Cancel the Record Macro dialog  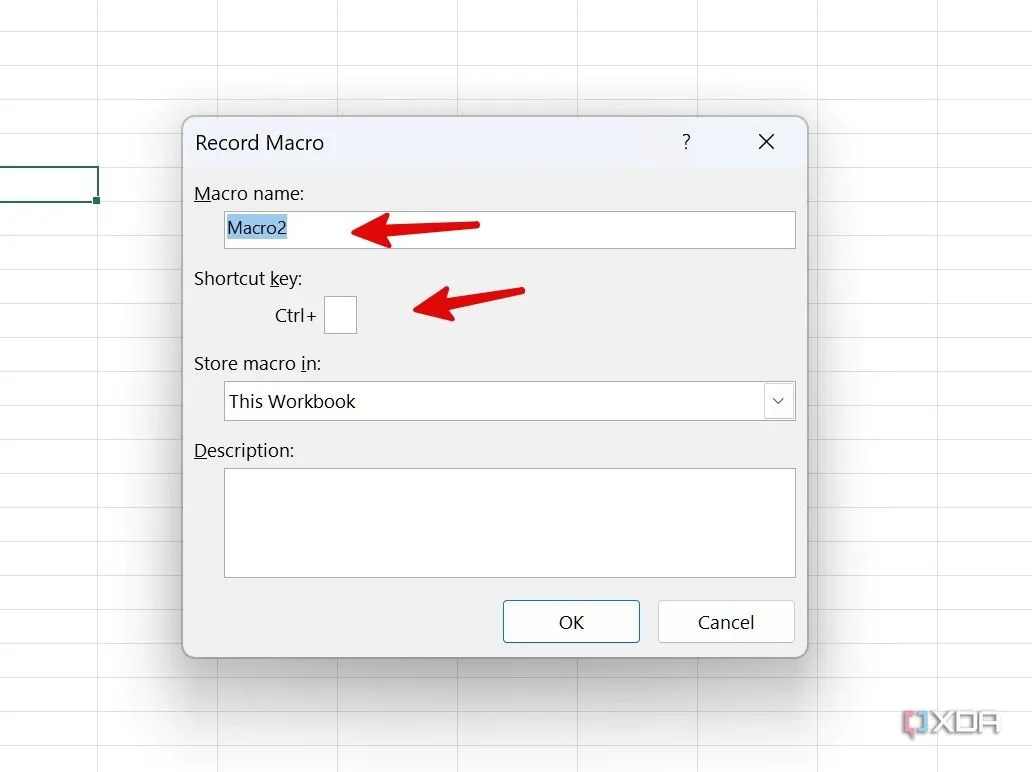(726, 621)
